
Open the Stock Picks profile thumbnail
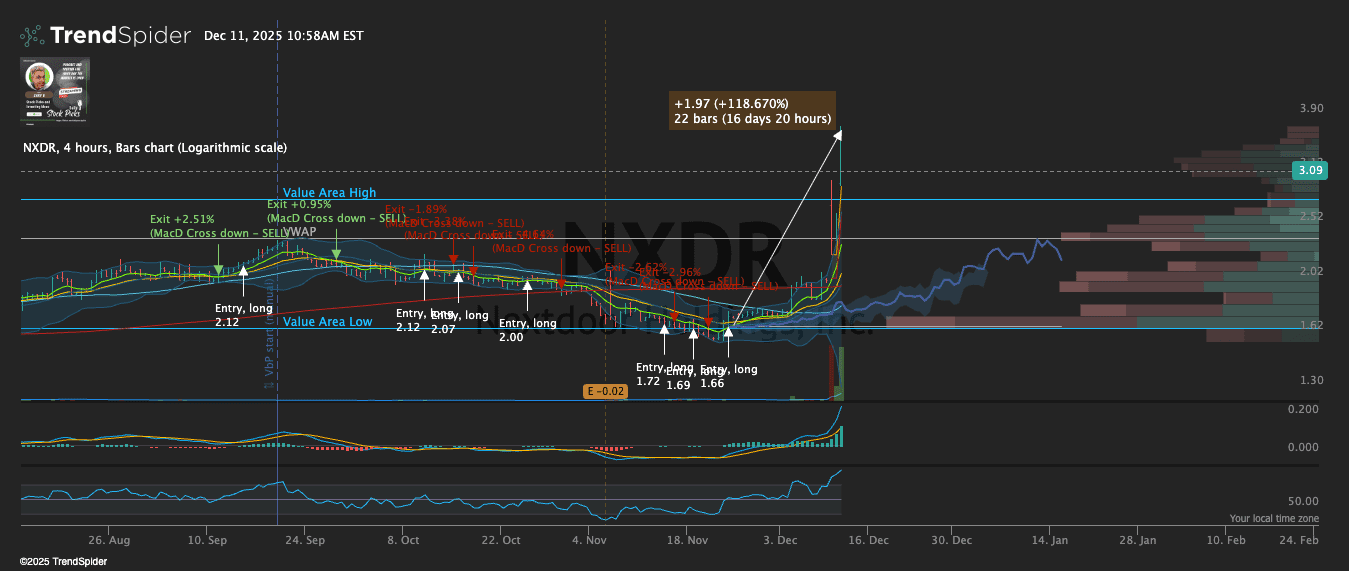tap(55, 91)
